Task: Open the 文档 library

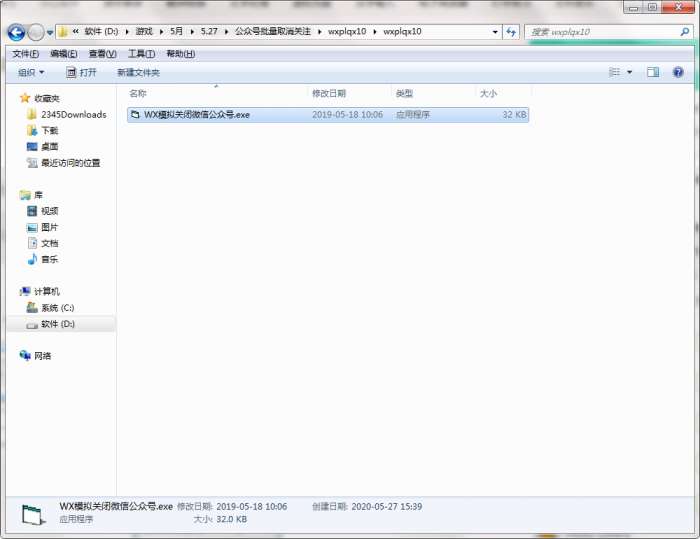Action: [x=50, y=243]
